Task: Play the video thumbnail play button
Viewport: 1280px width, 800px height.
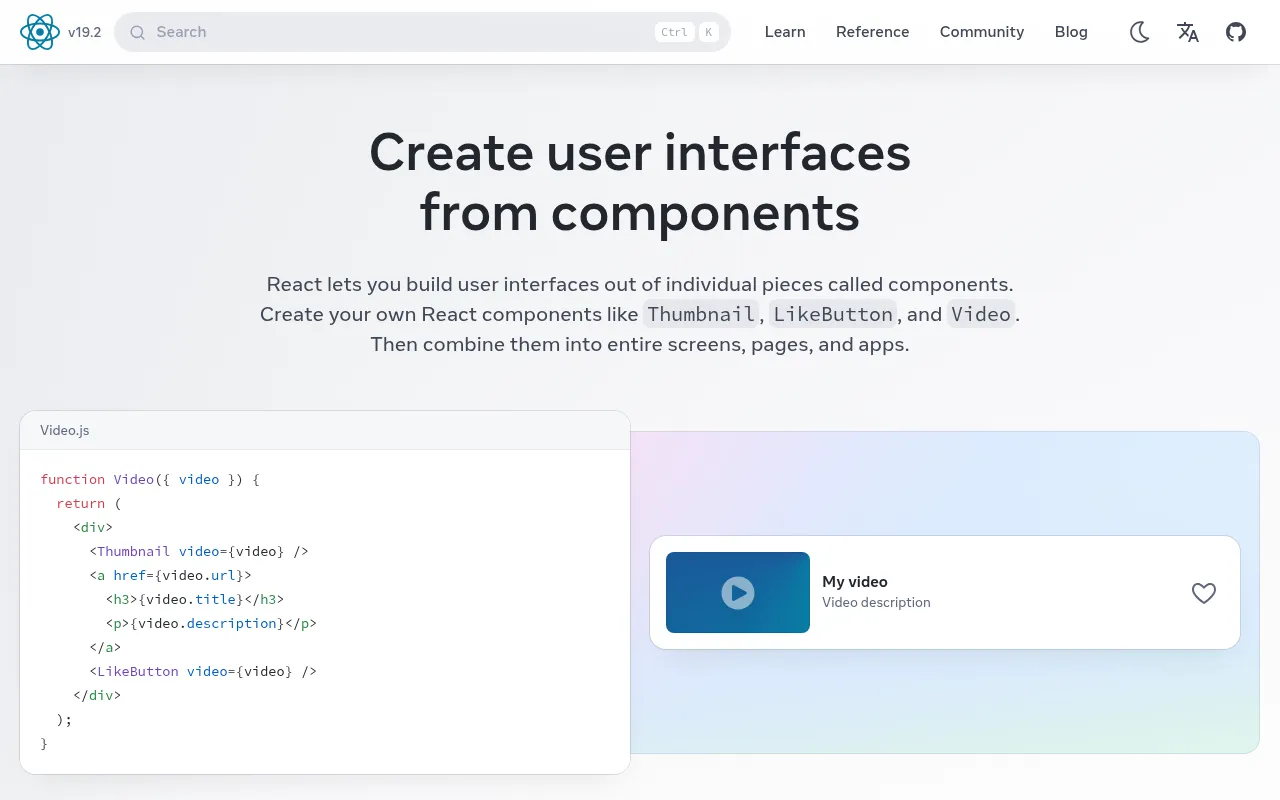Action: point(738,593)
